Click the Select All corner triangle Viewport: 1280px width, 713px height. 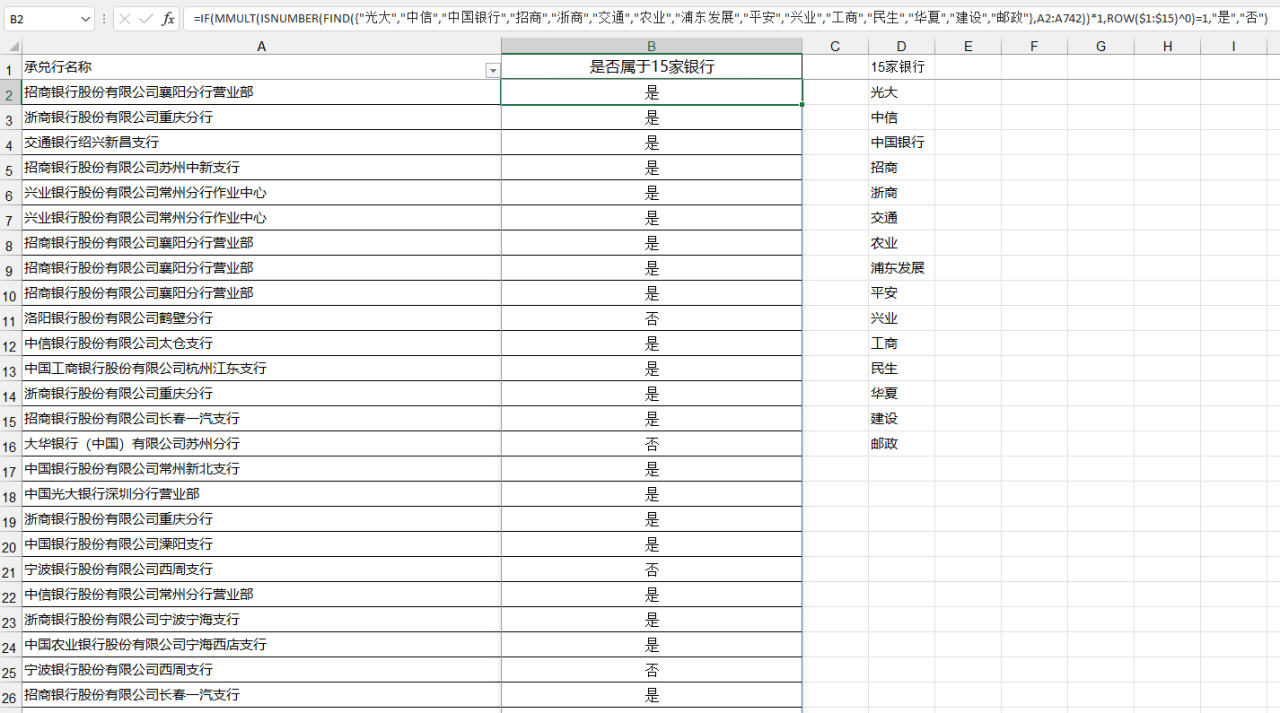pyautogui.click(x=11, y=47)
